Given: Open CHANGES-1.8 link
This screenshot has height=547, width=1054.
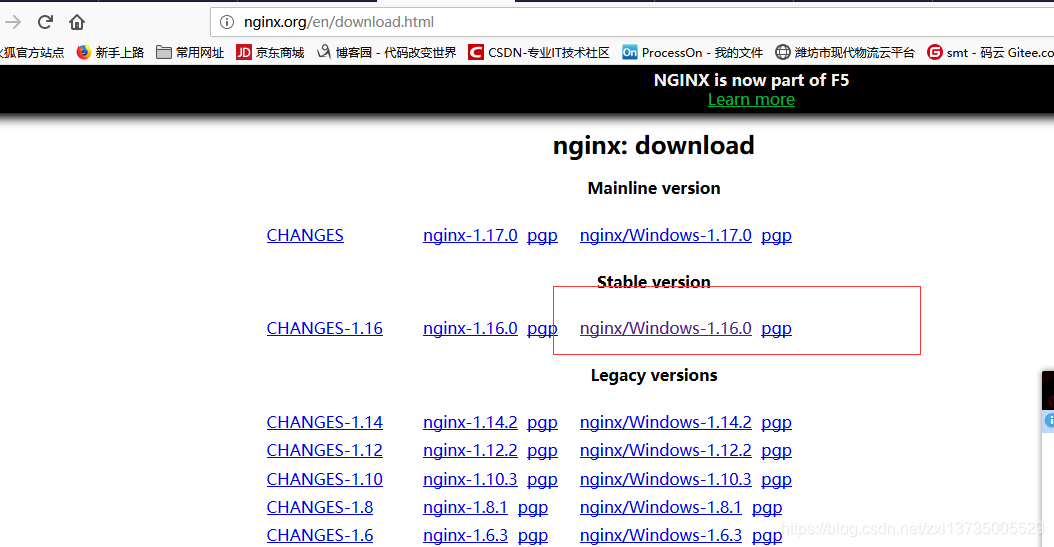Looking at the screenshot, I should [320, 507].
